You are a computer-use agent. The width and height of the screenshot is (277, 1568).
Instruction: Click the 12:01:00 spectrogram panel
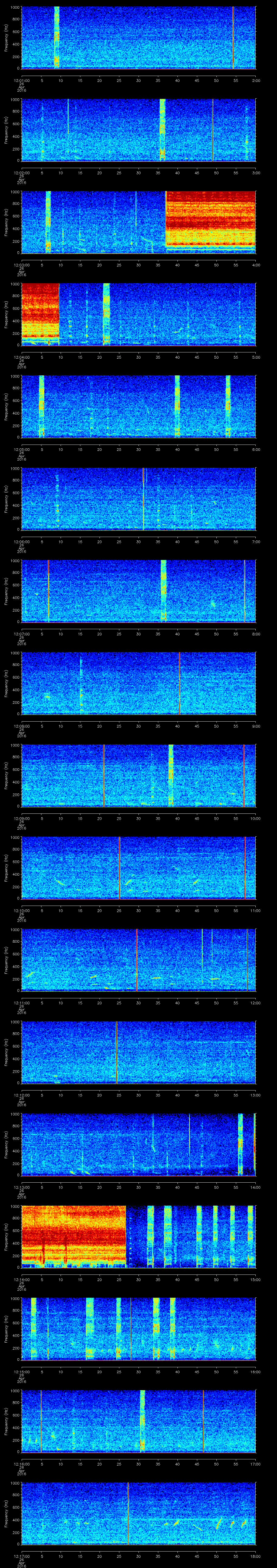139,38
